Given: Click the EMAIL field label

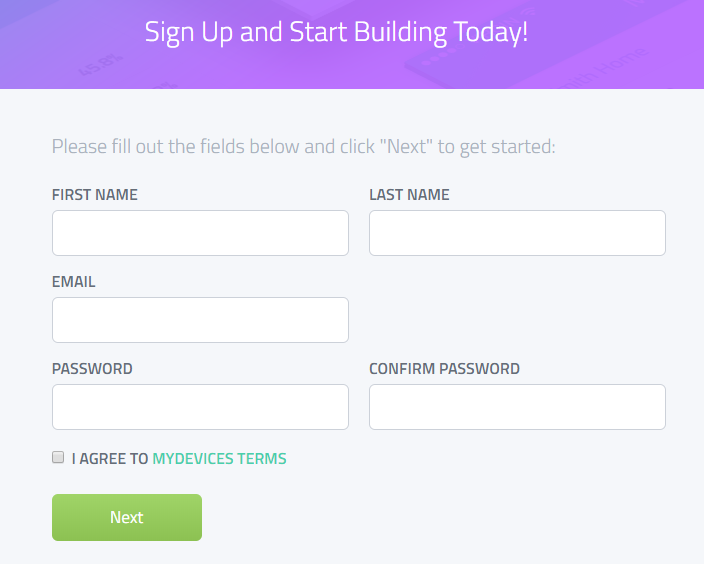Looking at the screenshot, I should [x=74, y=282].
